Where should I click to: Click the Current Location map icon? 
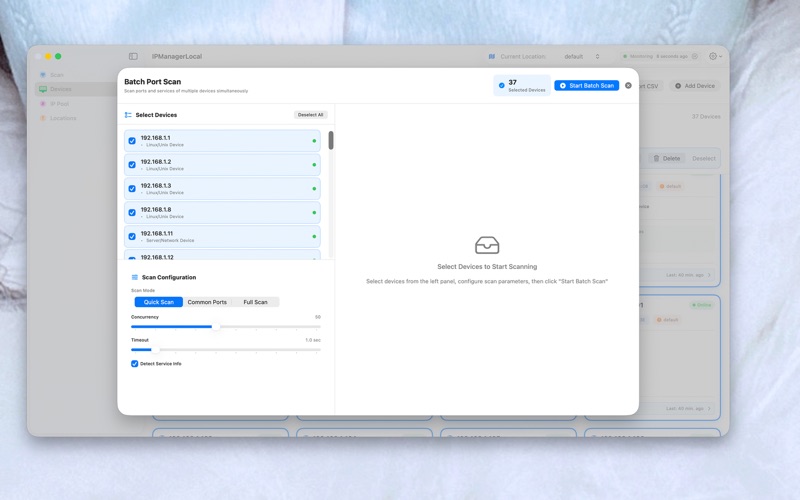(x=492, y=57)
